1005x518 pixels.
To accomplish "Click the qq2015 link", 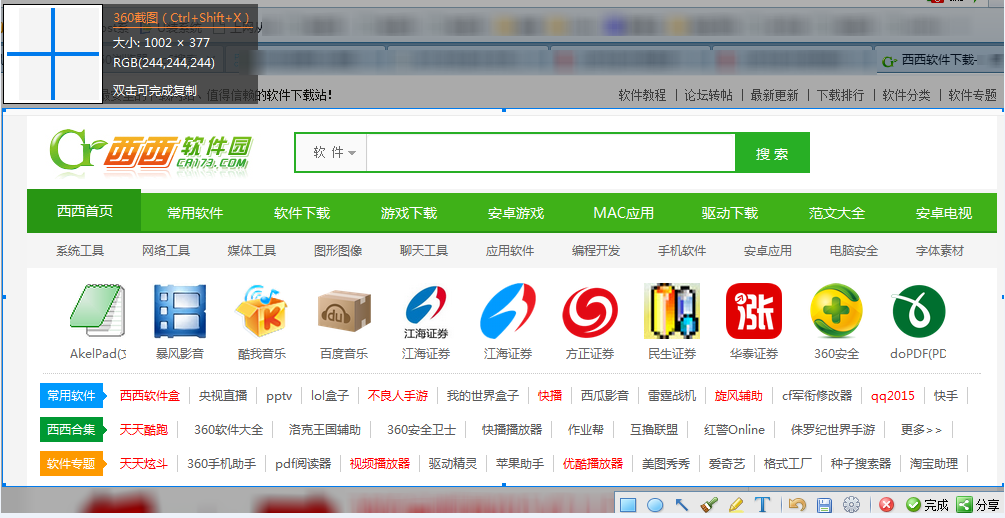I will tap(893, 396).
